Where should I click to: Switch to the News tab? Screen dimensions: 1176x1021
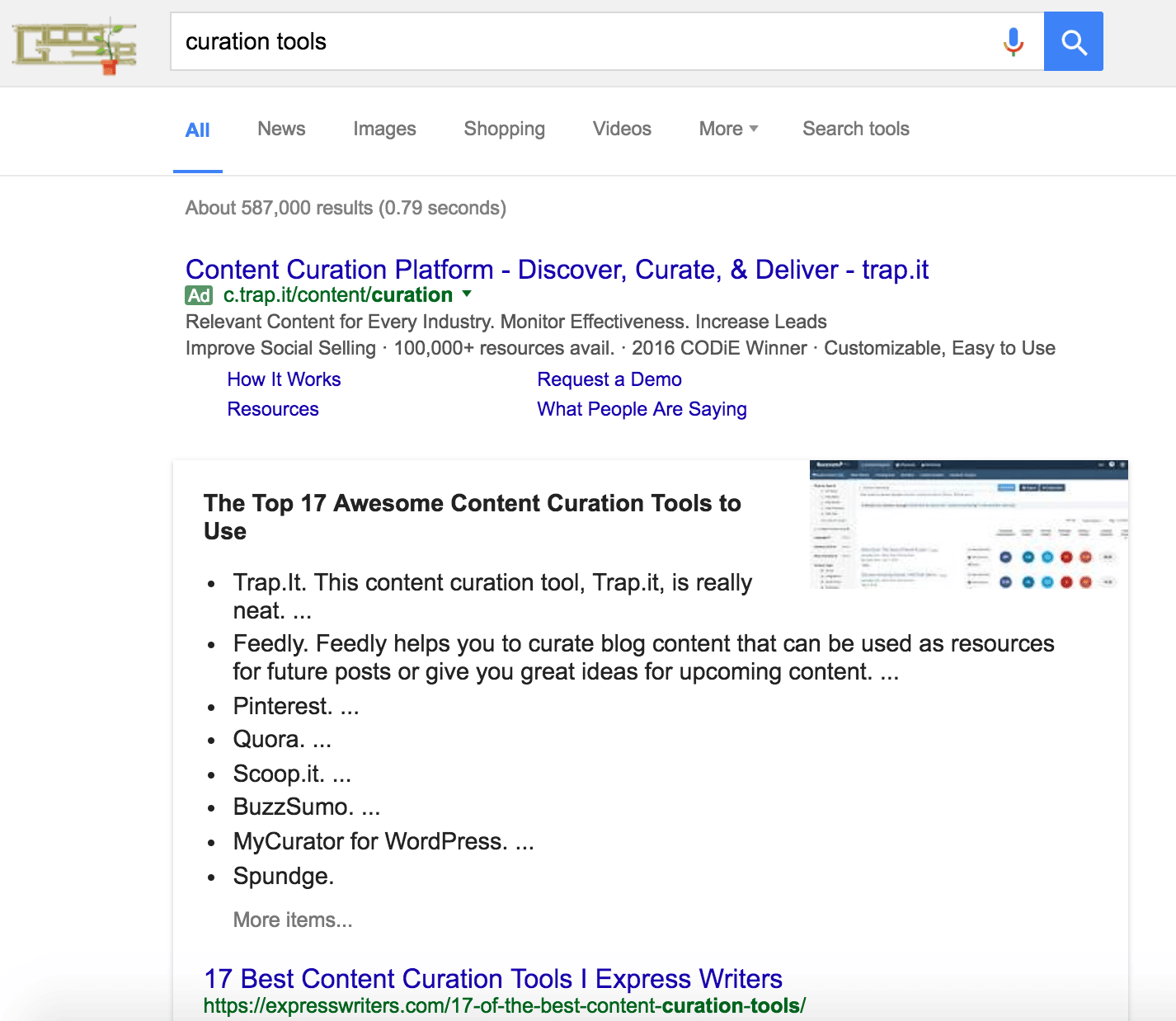pos(281,129)
